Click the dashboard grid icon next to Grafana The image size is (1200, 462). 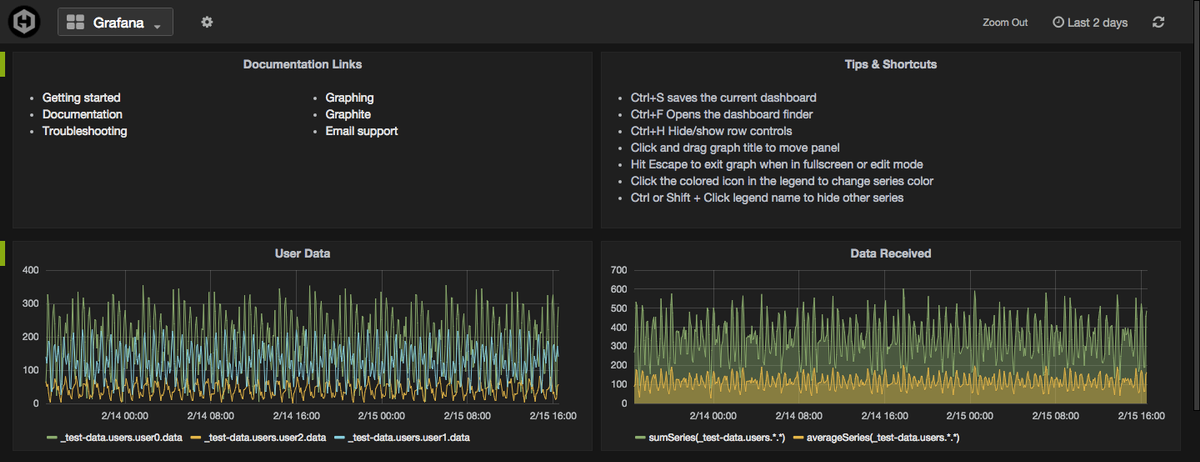click(75, 22)
